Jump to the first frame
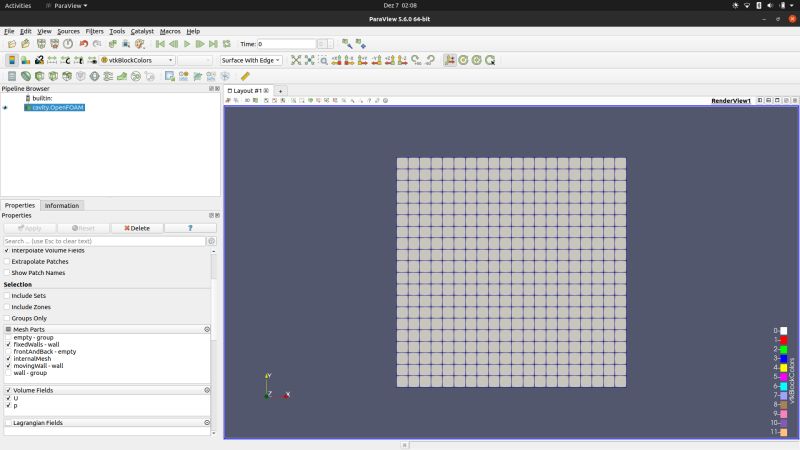This screenshot has width=800, height=450. tap(160, 44)
